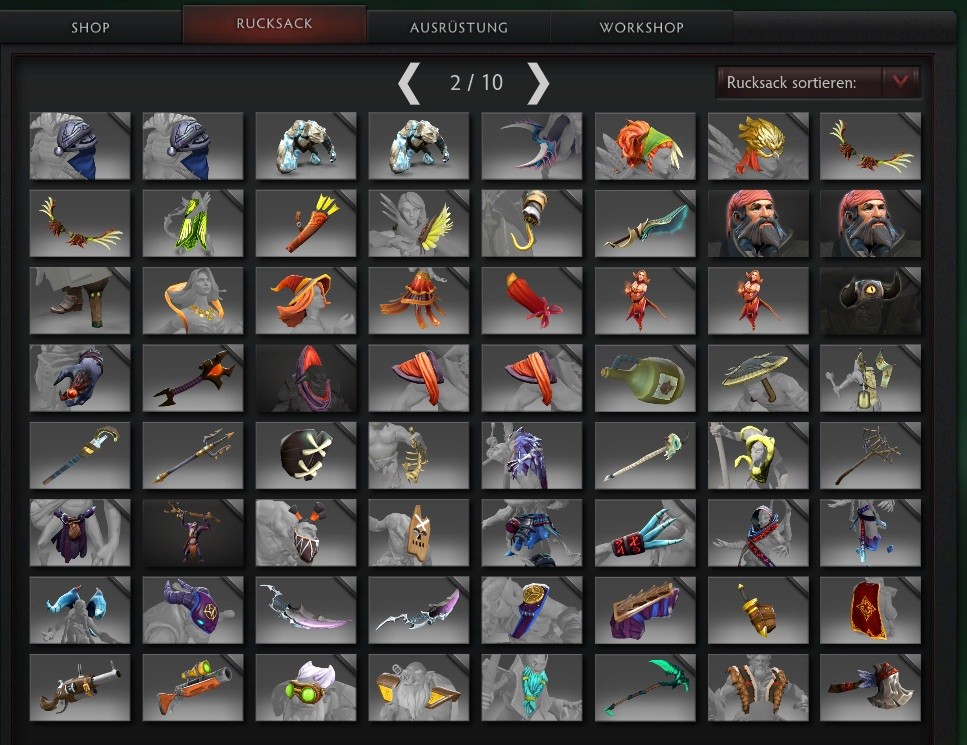Select the black eye-patch hat with yellow eye
Viewport: 967px width, 745px height.
(870, 301)
